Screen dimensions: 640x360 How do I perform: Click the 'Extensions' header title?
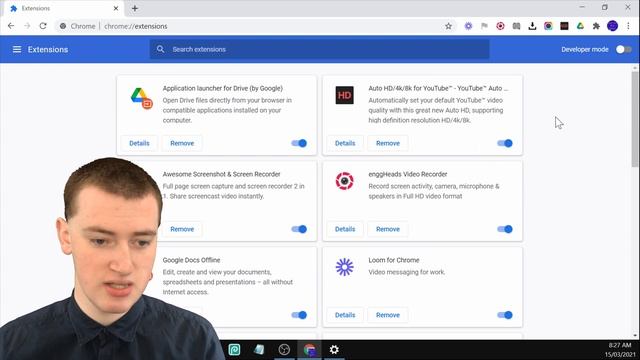[x=48, y=49]
